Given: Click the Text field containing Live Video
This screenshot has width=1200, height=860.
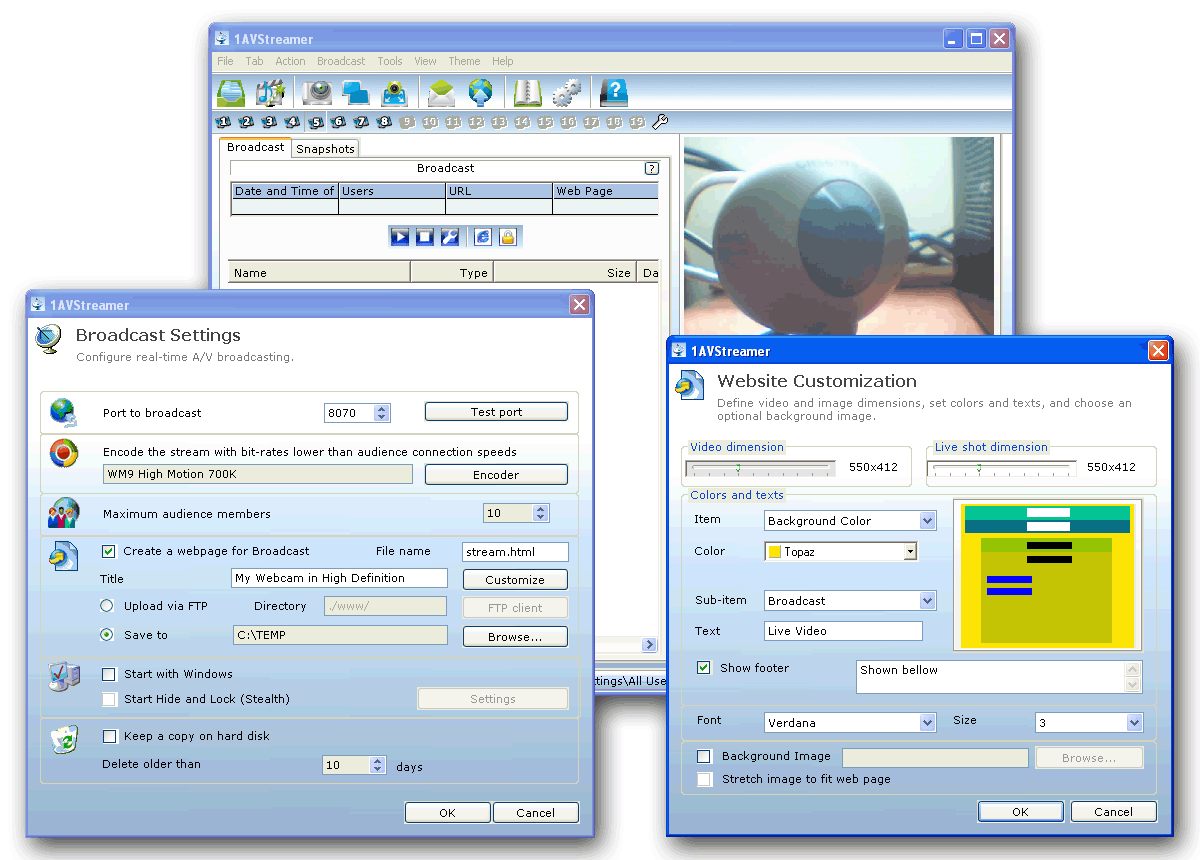Looking at the screenshot, I should (843, 631).
